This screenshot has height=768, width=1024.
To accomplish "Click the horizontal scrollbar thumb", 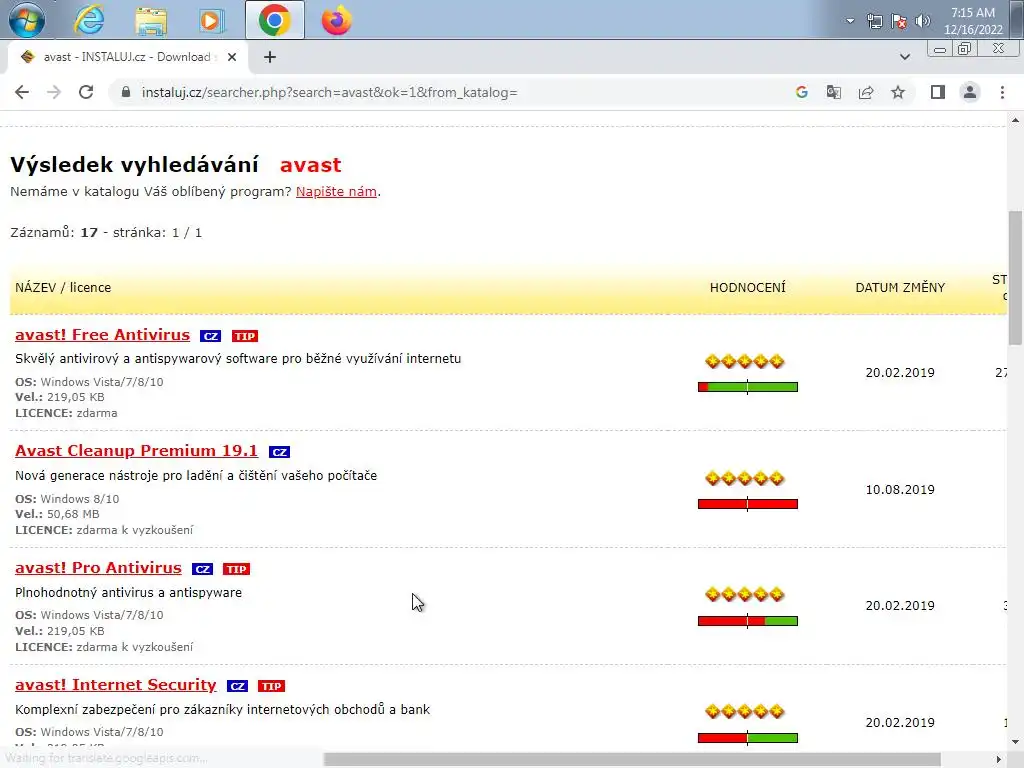I will [x=632, y=759].
